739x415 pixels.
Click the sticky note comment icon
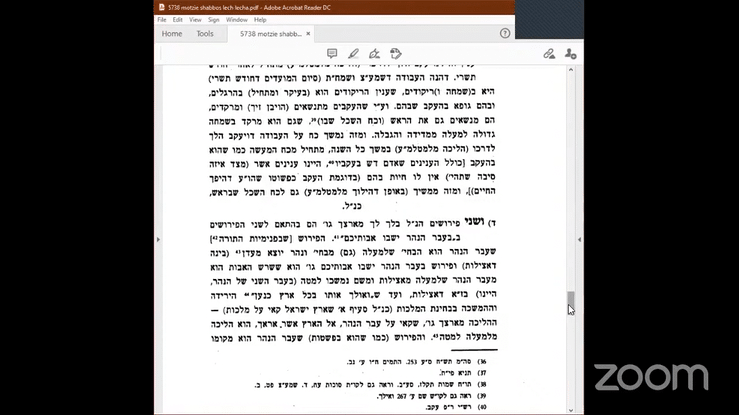[x=331, y=53]
